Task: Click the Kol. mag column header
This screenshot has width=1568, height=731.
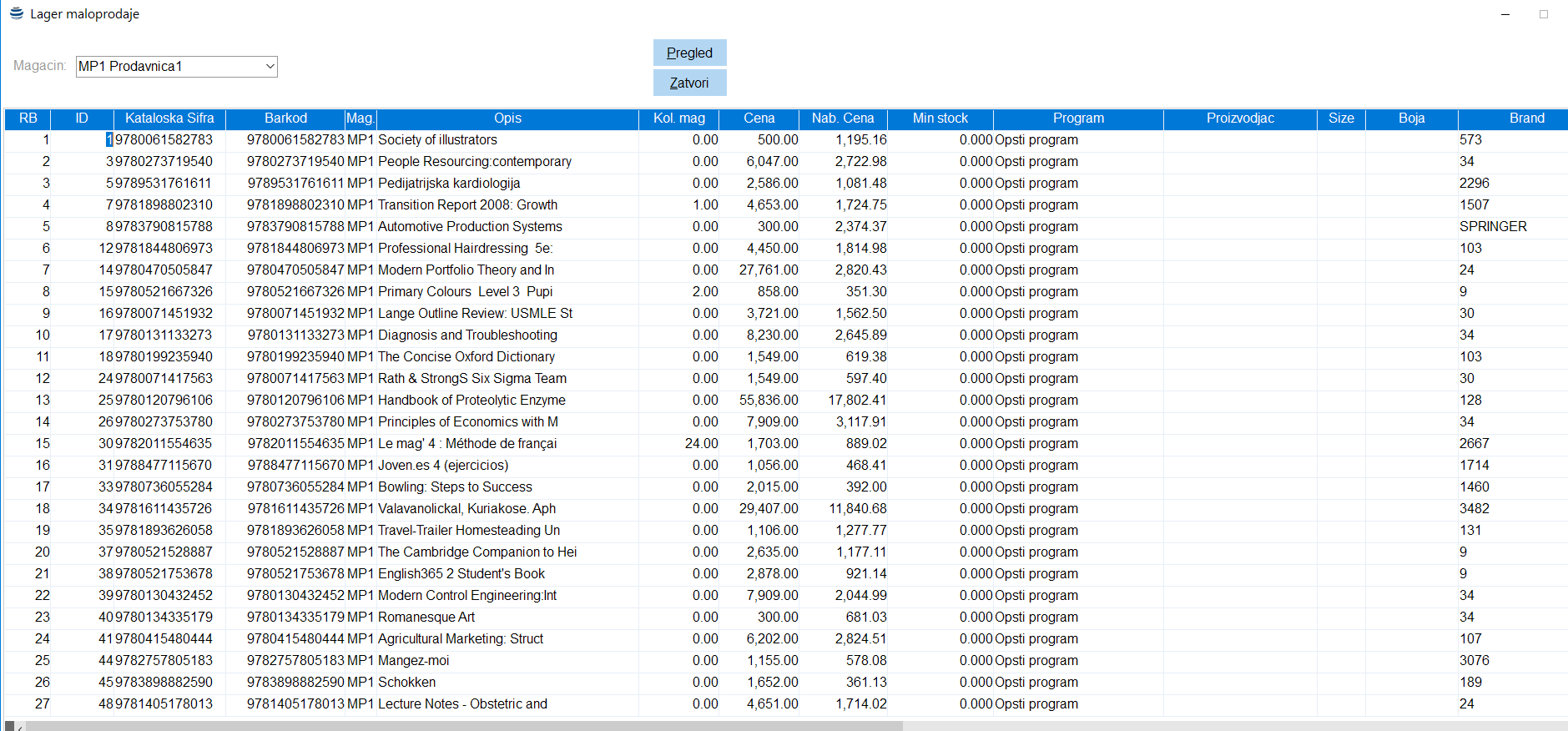Action: click(678, 118)
